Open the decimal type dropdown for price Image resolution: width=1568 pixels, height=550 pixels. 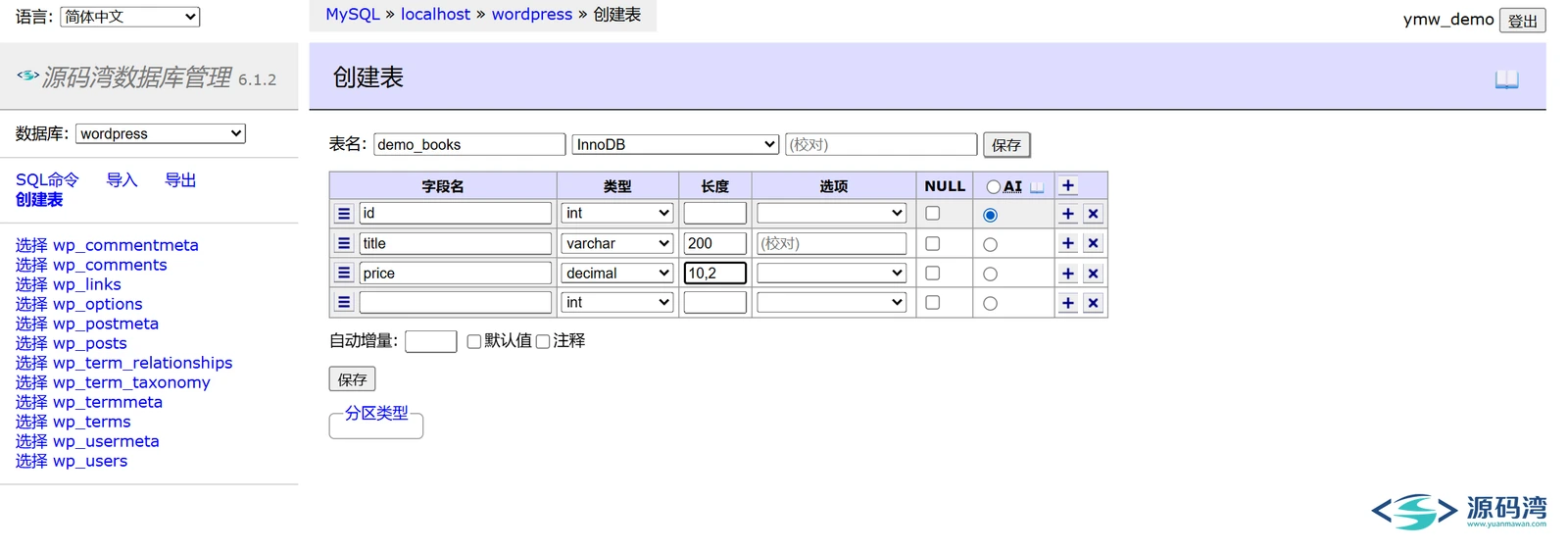[617, 273]
